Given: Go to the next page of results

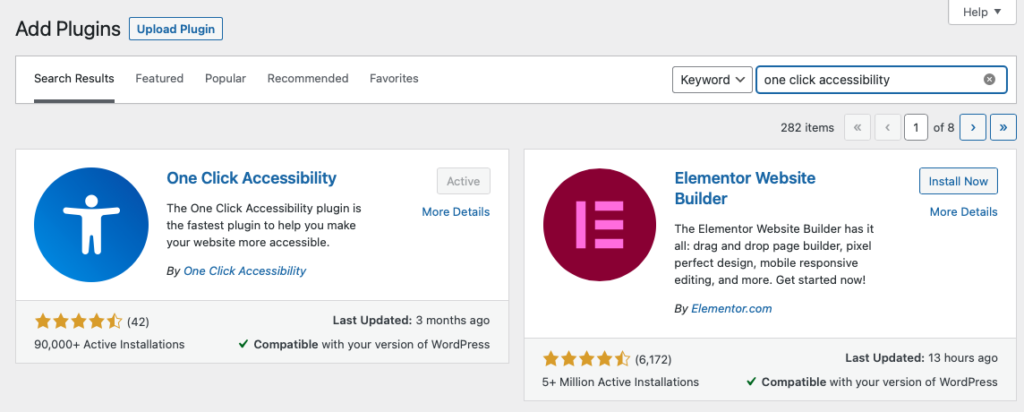Looking at the screenshot, I should coord(973,128).
